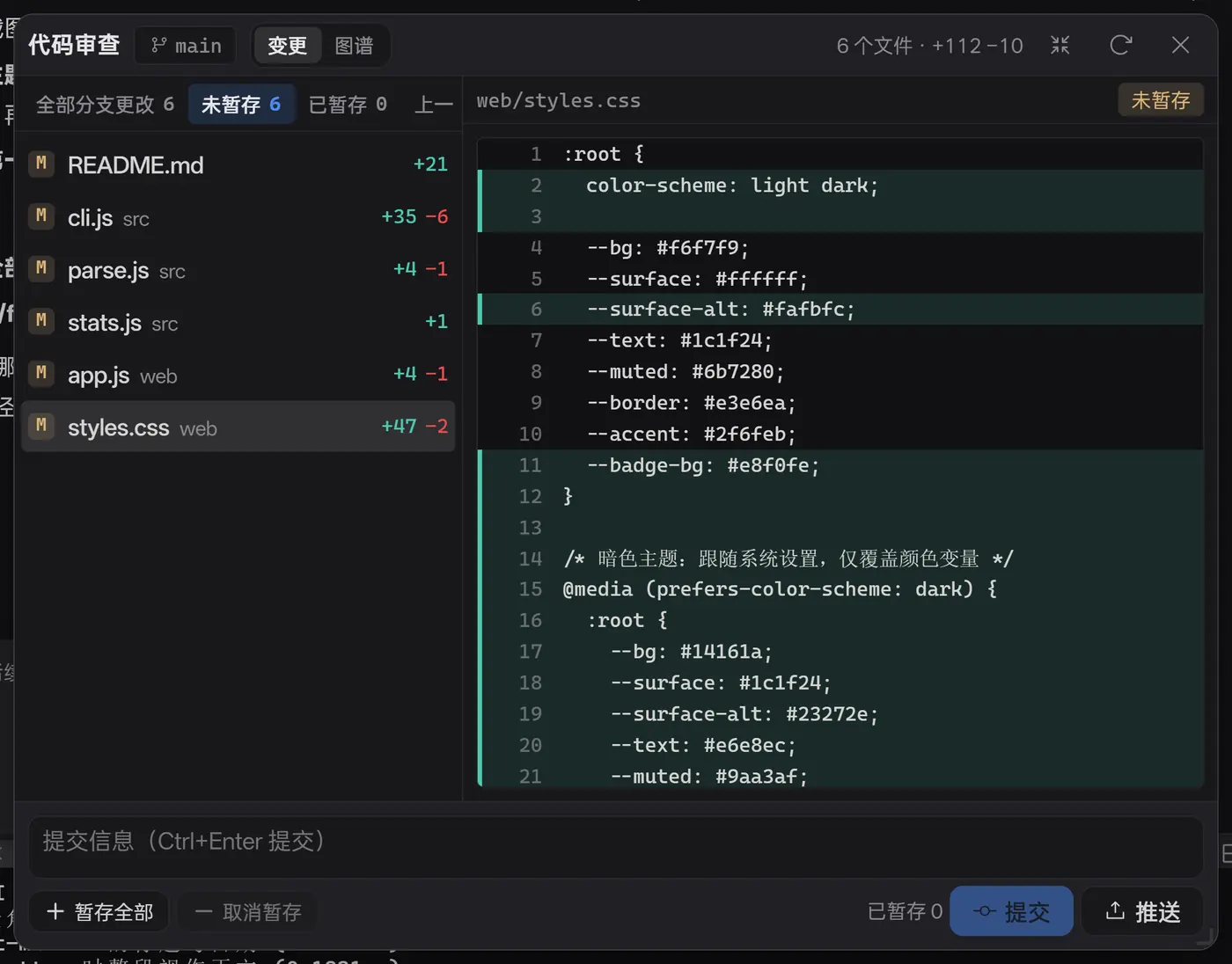1232x964 pixels.
Task: Click diff line 4 --bg: #f6f7f9
Action: [840, 248]
